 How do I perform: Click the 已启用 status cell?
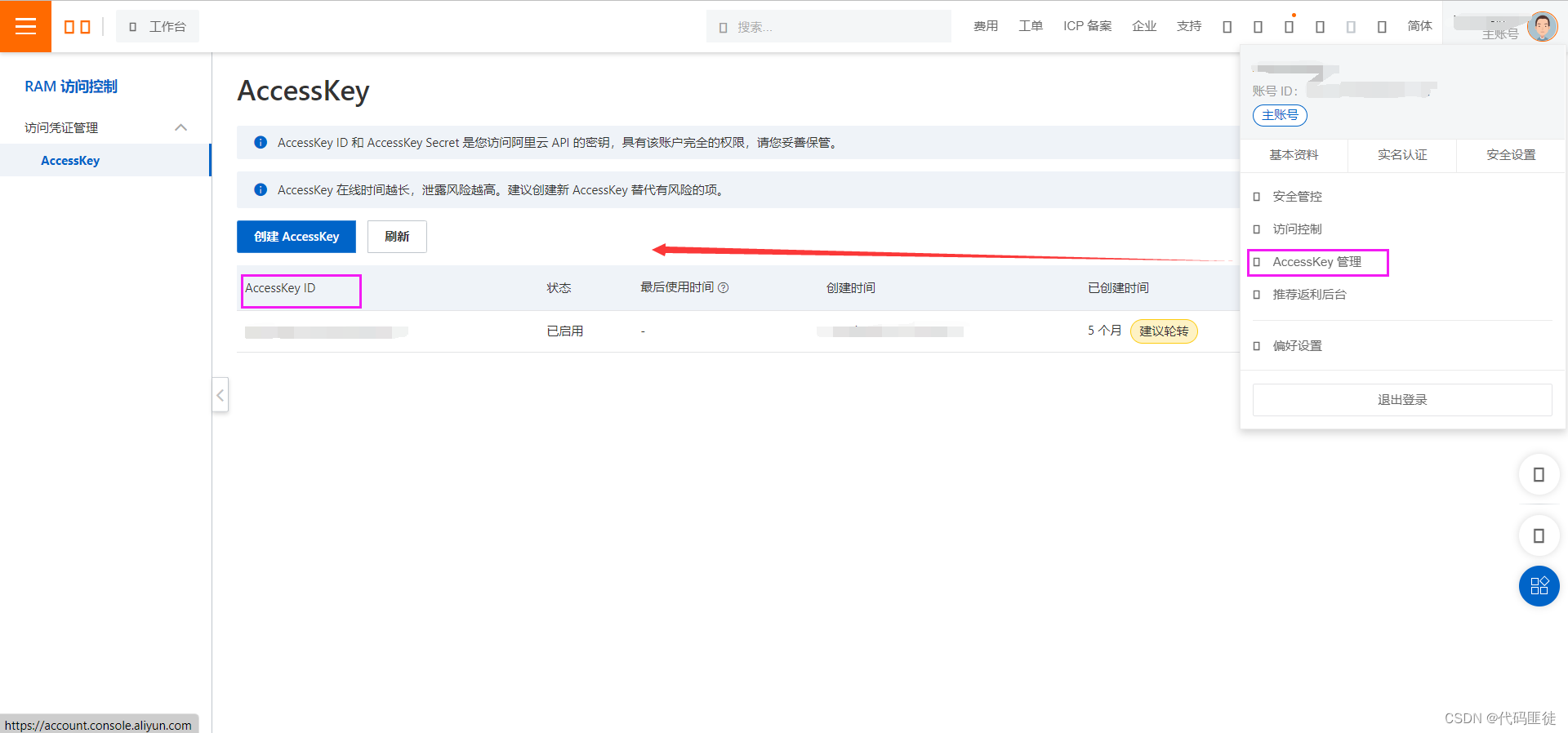[565, 331]
